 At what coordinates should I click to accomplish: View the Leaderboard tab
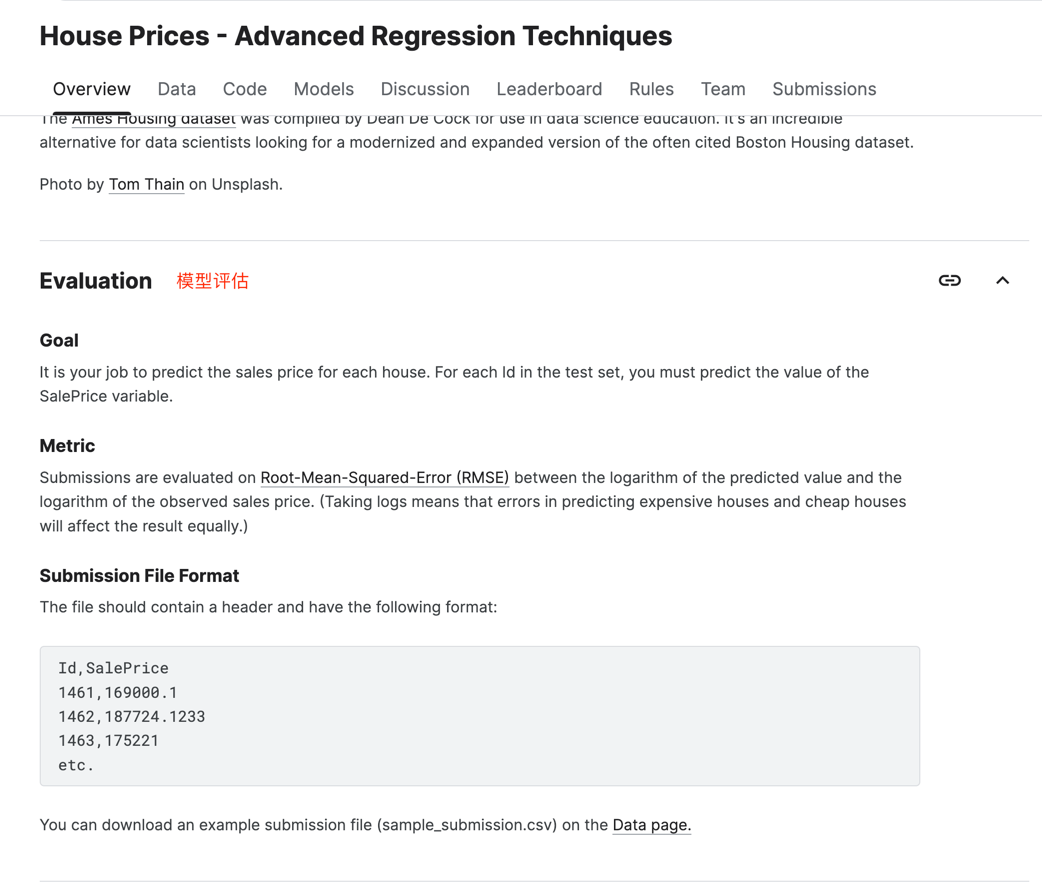click(x=549, y=89)
